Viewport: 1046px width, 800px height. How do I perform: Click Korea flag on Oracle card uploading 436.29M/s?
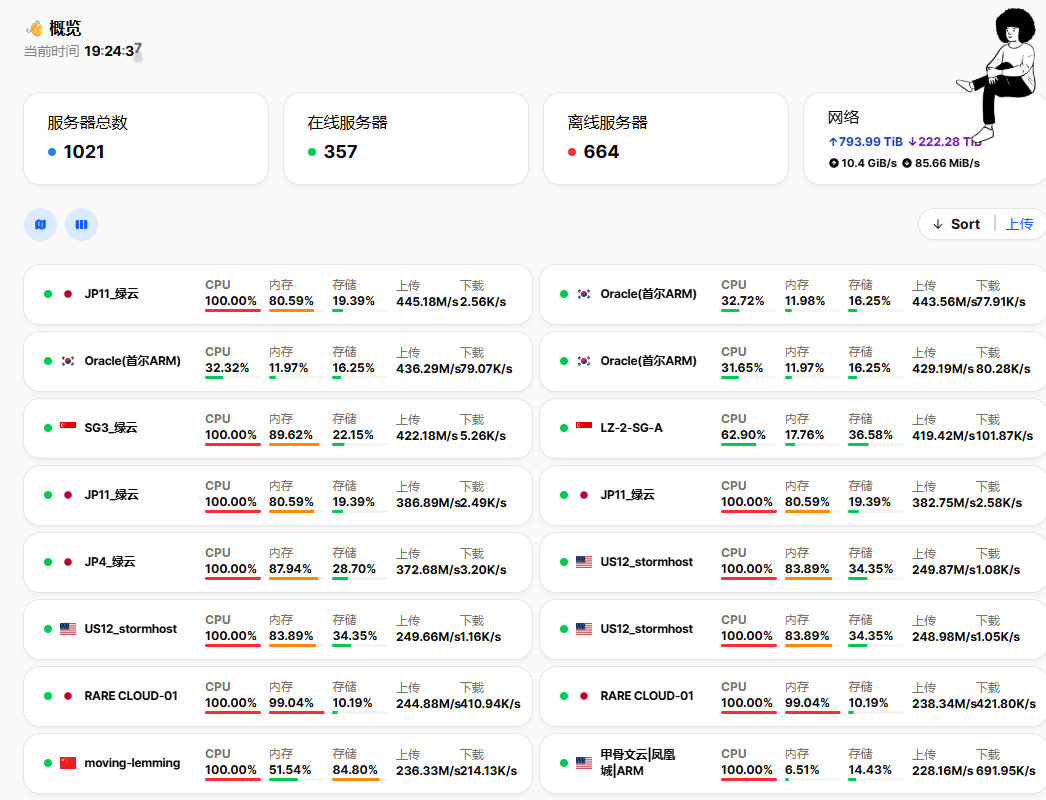click(x=67, y=361)
